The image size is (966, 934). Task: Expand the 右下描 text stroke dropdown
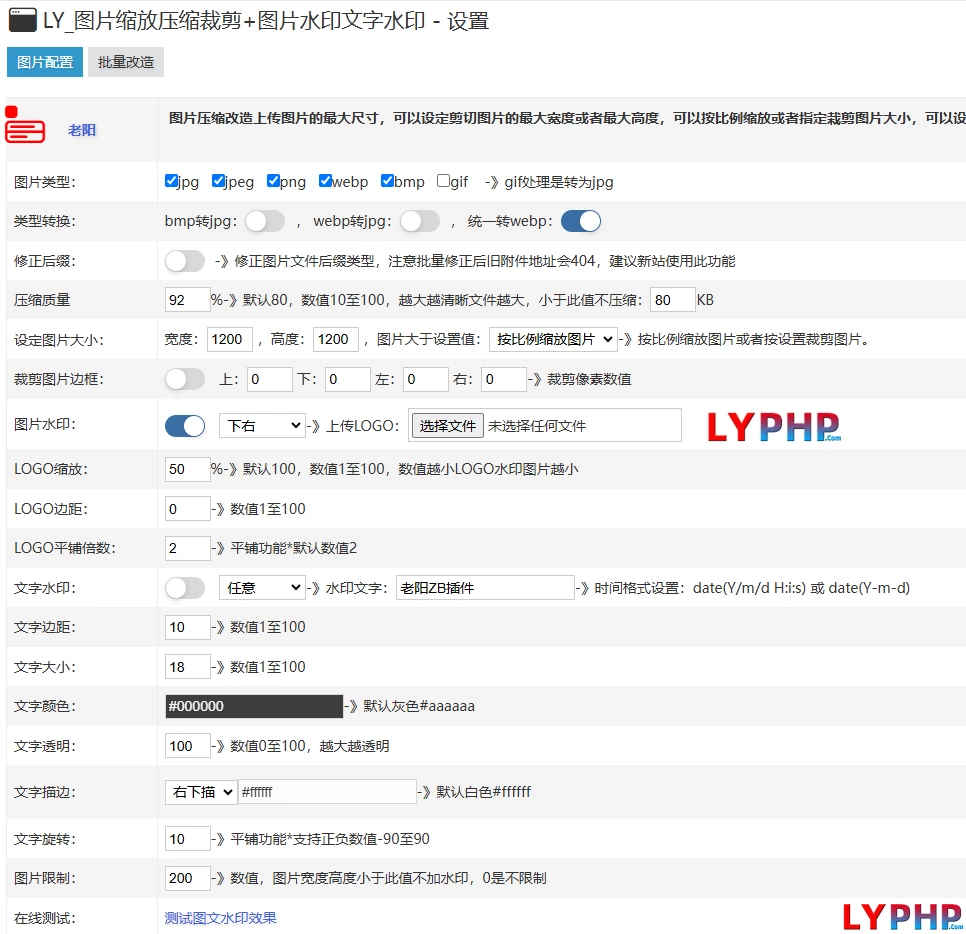[200, 792]
